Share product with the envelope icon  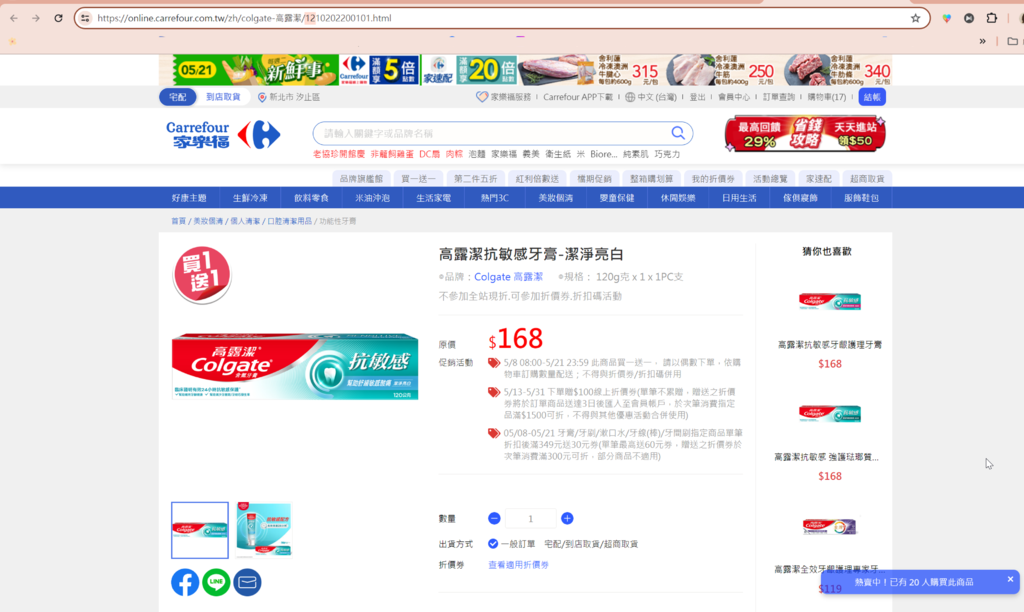pyautogui.click(x=248, y=582)
